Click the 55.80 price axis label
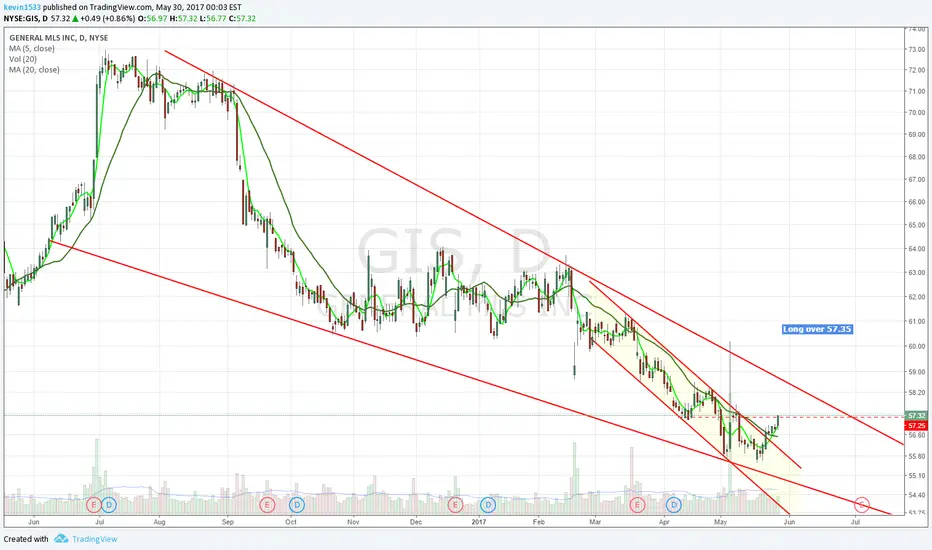The image size is (932, 550). [917, 456]
